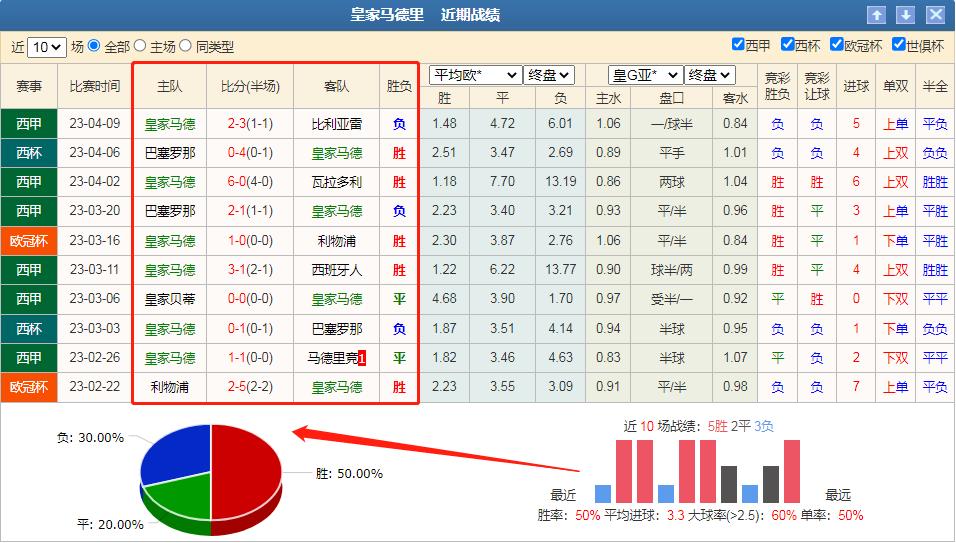Click home team 皇家贝蒂
956x543 pixels.
pos(170,299)
